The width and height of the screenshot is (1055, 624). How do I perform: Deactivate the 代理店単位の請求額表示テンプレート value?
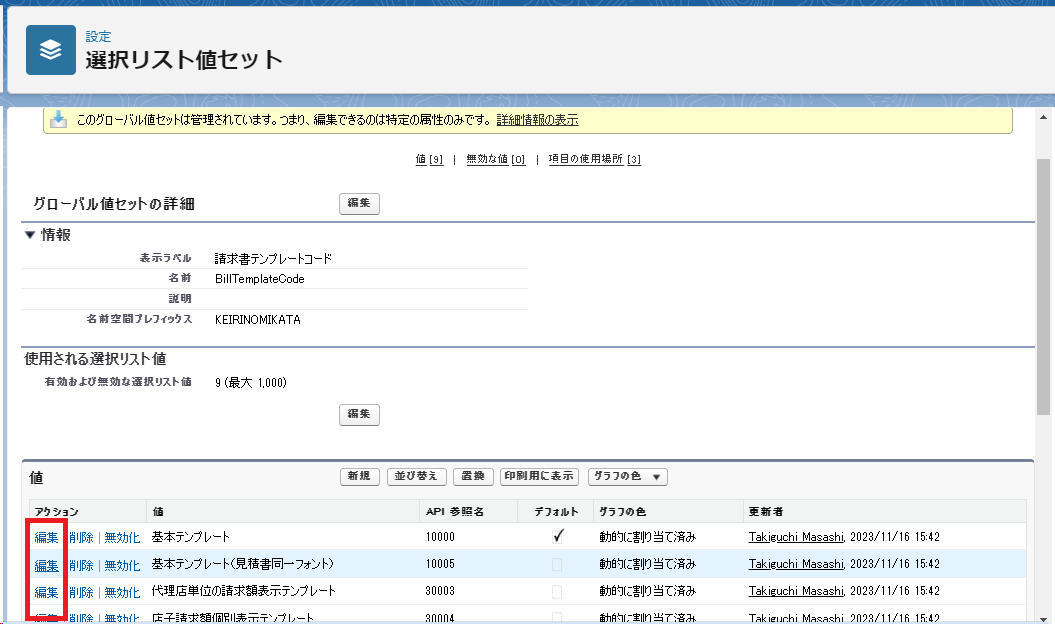[x=122, y=591]
